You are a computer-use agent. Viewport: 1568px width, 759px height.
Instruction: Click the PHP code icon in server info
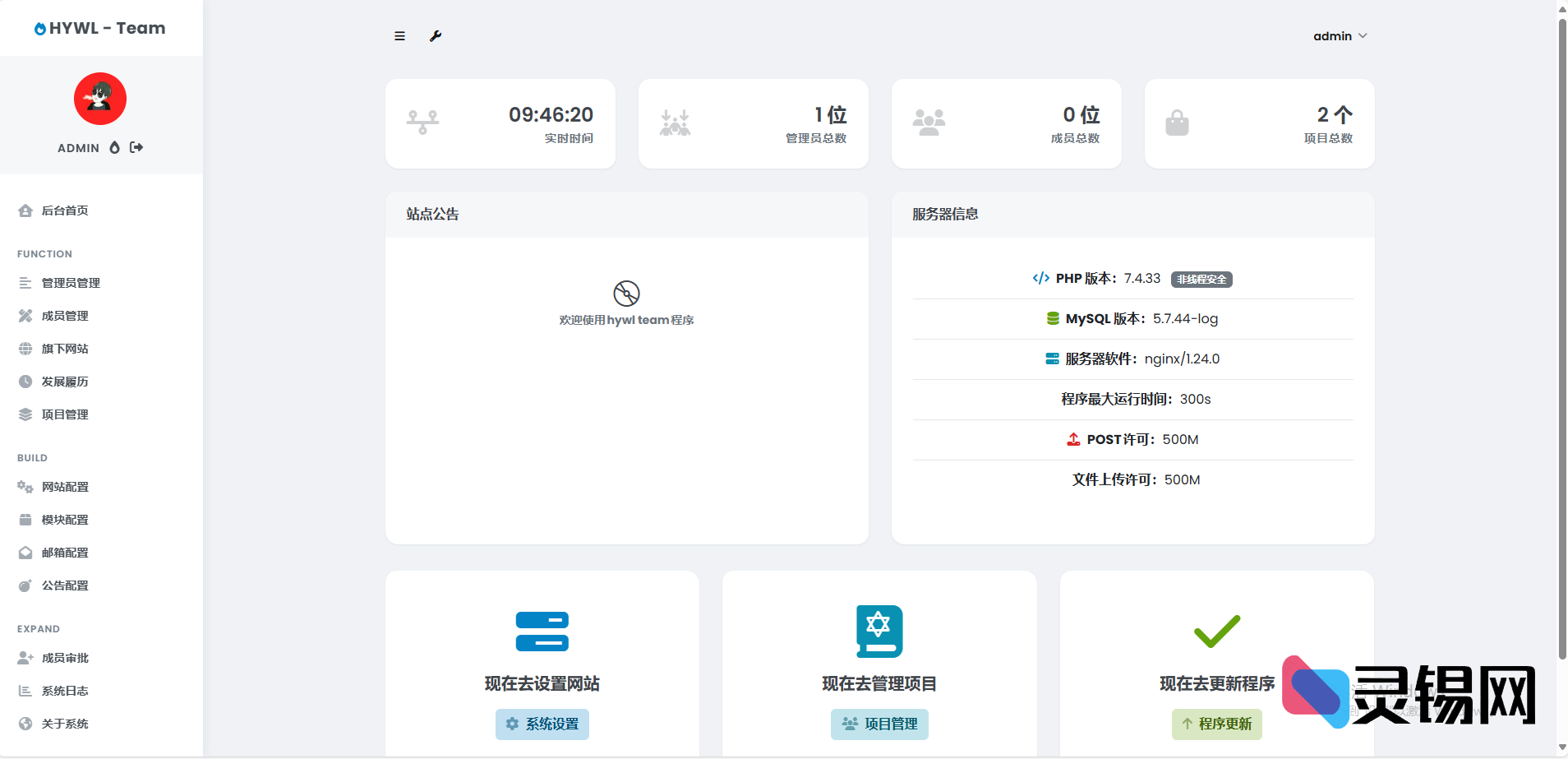click(1042, 278)
